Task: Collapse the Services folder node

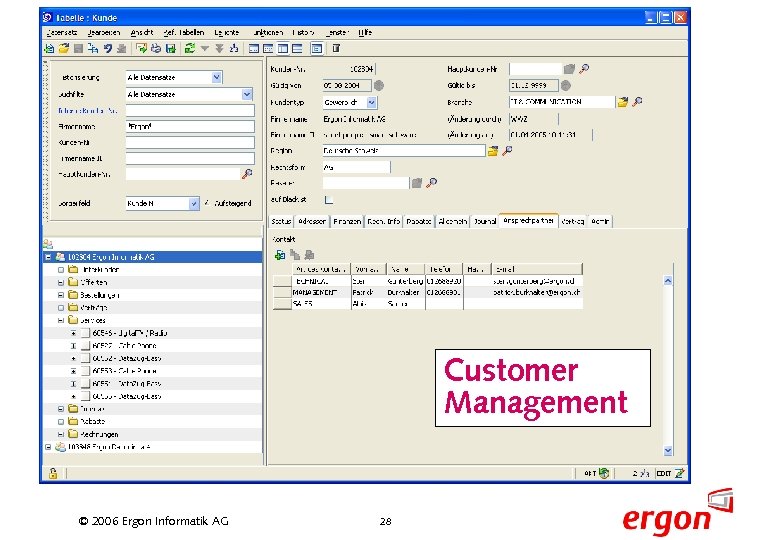Action: (x=61, y=321)
